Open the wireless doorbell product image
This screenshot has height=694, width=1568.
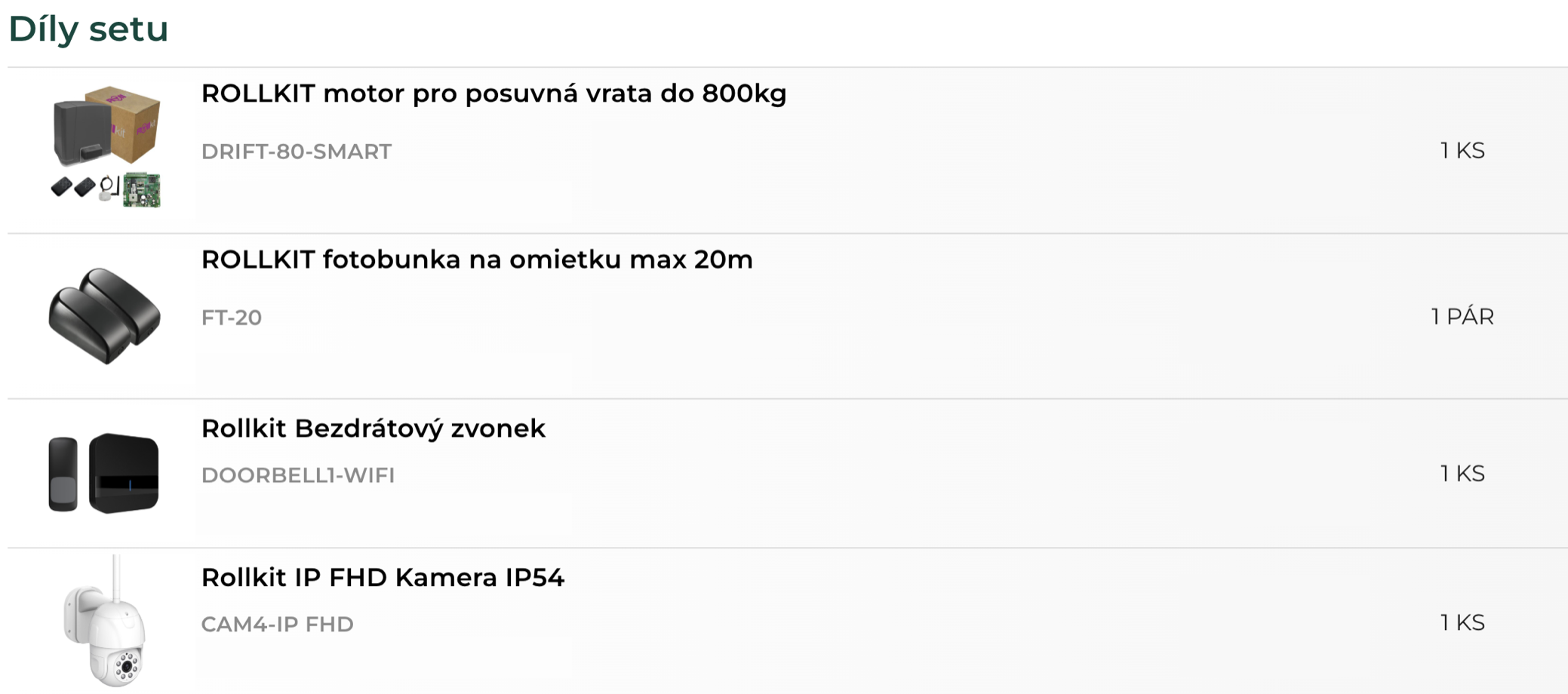pos(104,473)
